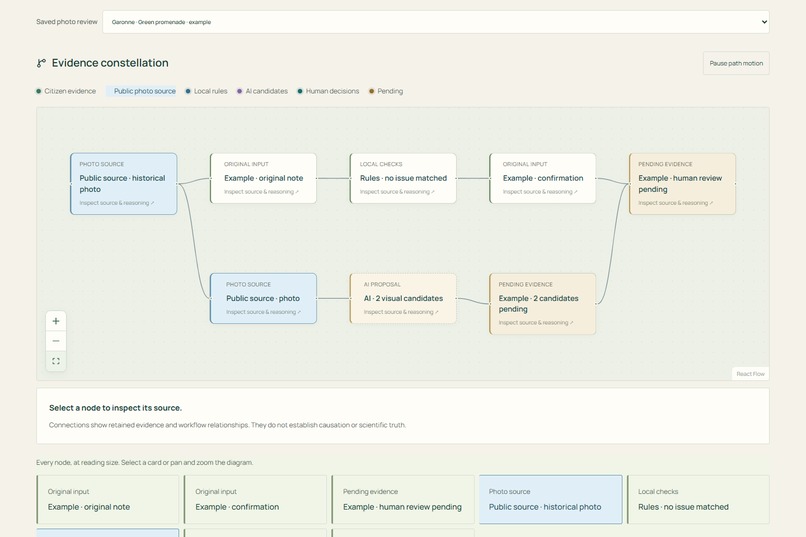Open the Saved photo review dropdown
This screenshot has width=806, height=537.
click(435, 22)
